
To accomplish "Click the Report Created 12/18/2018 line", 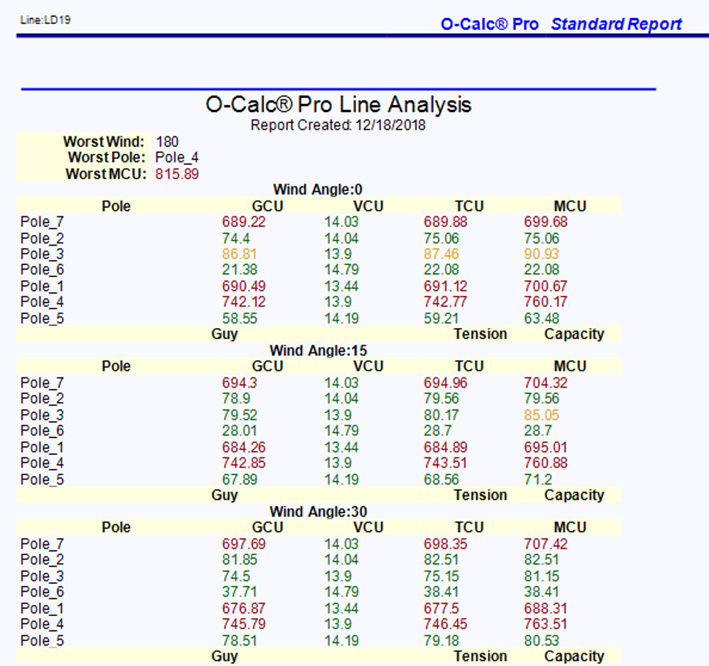I will (x=338, y=125).
